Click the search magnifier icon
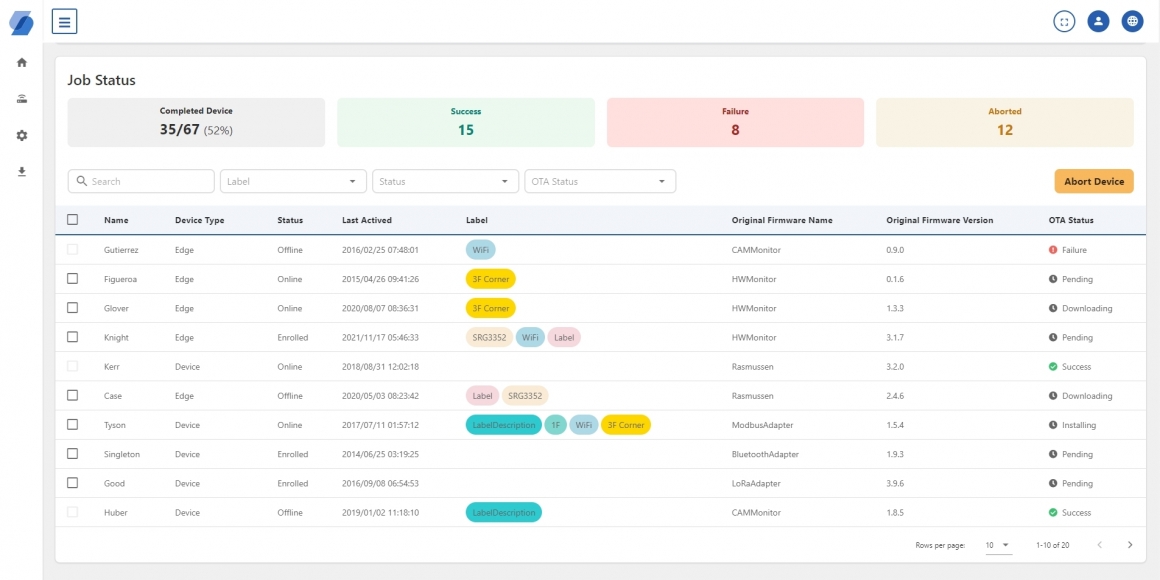Screen dimensions: 1160x580 (81, 181)
